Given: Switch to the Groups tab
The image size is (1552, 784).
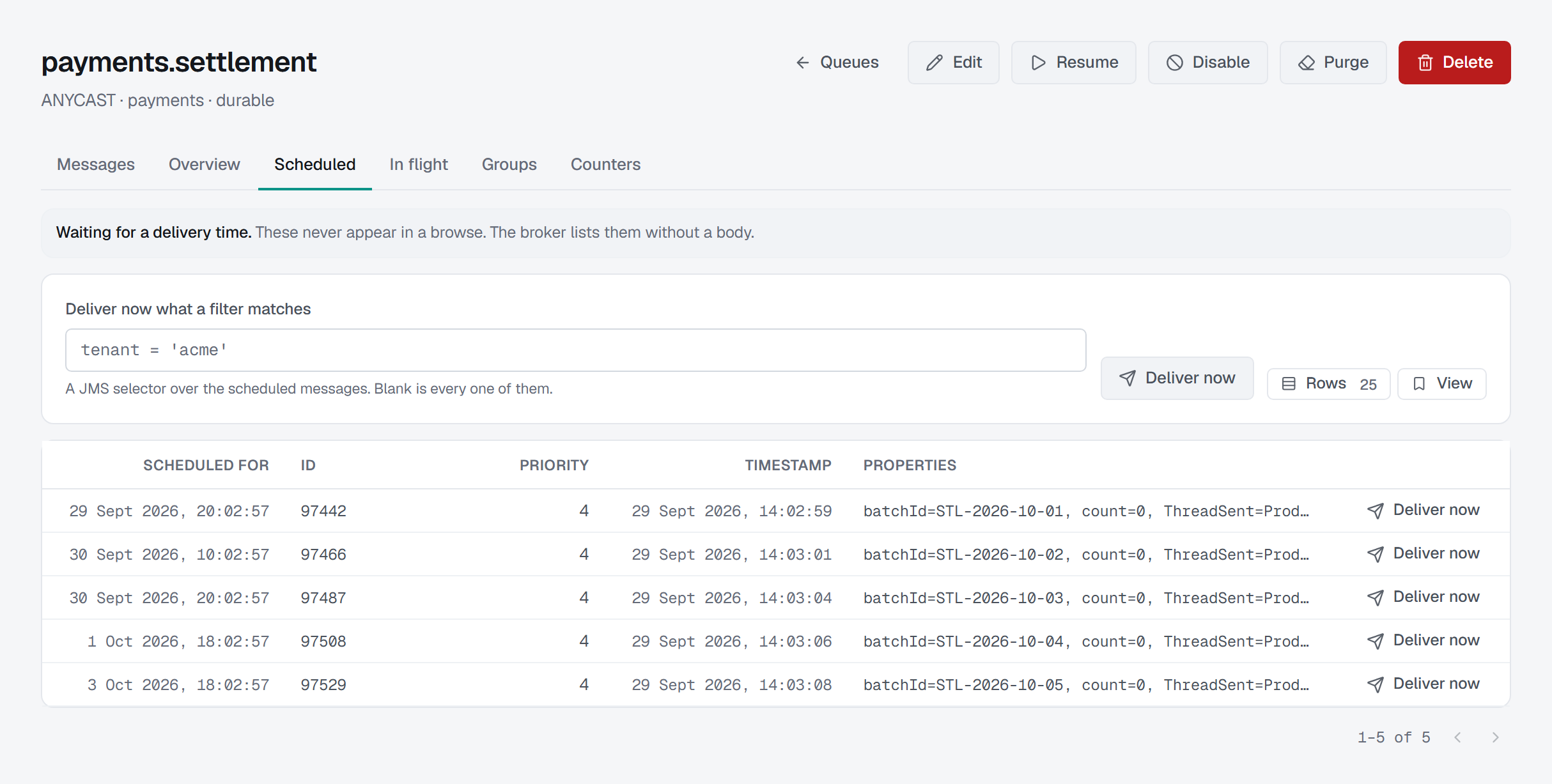Looking at the screenshot, I should pos(509,164).
